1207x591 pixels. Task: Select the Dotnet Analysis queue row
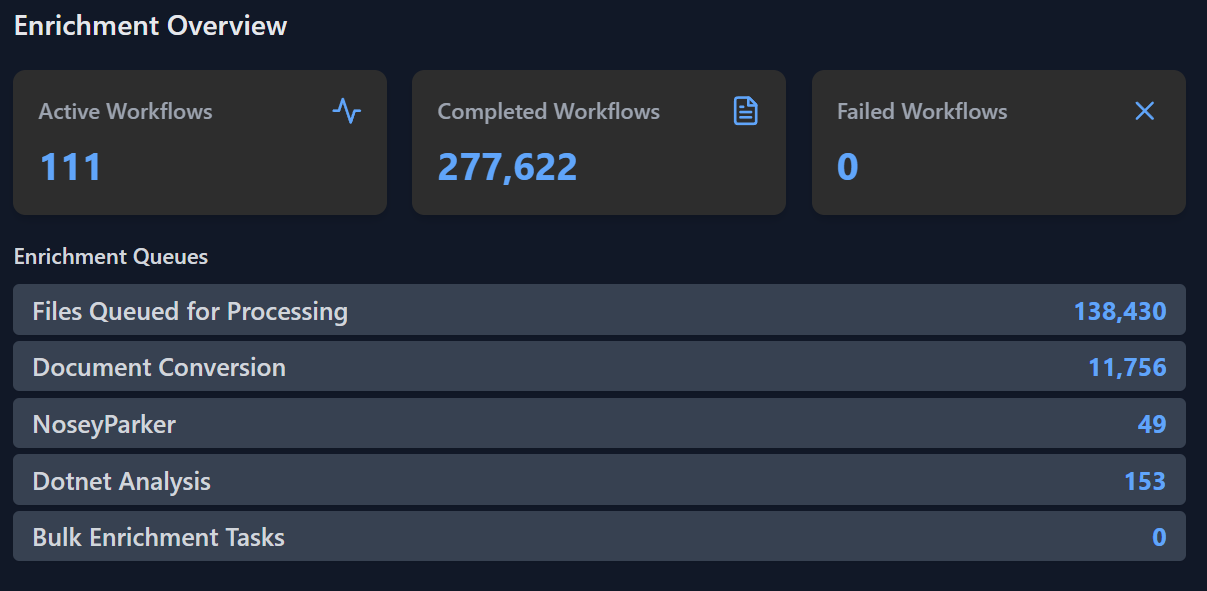pos(121,482)
